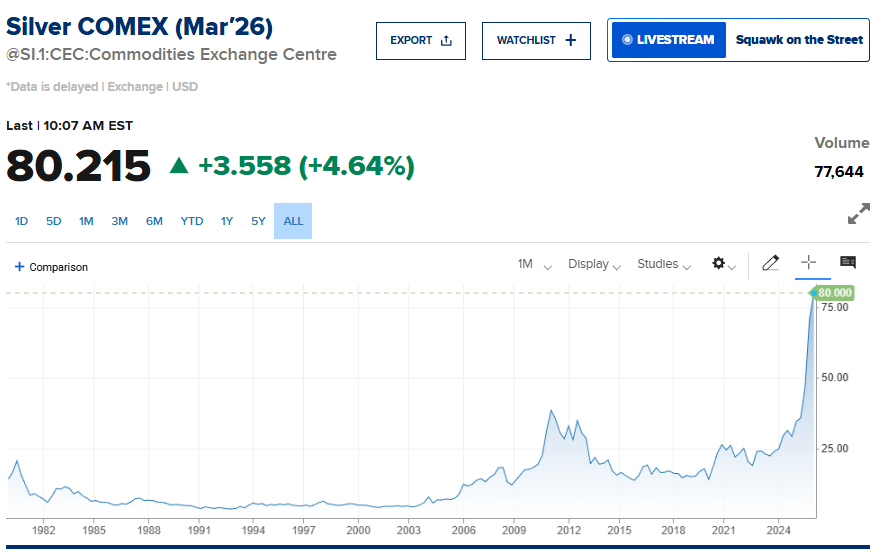Open the chart annotation comment icon
The image size is (885, 558).
(x=848, y=262)
